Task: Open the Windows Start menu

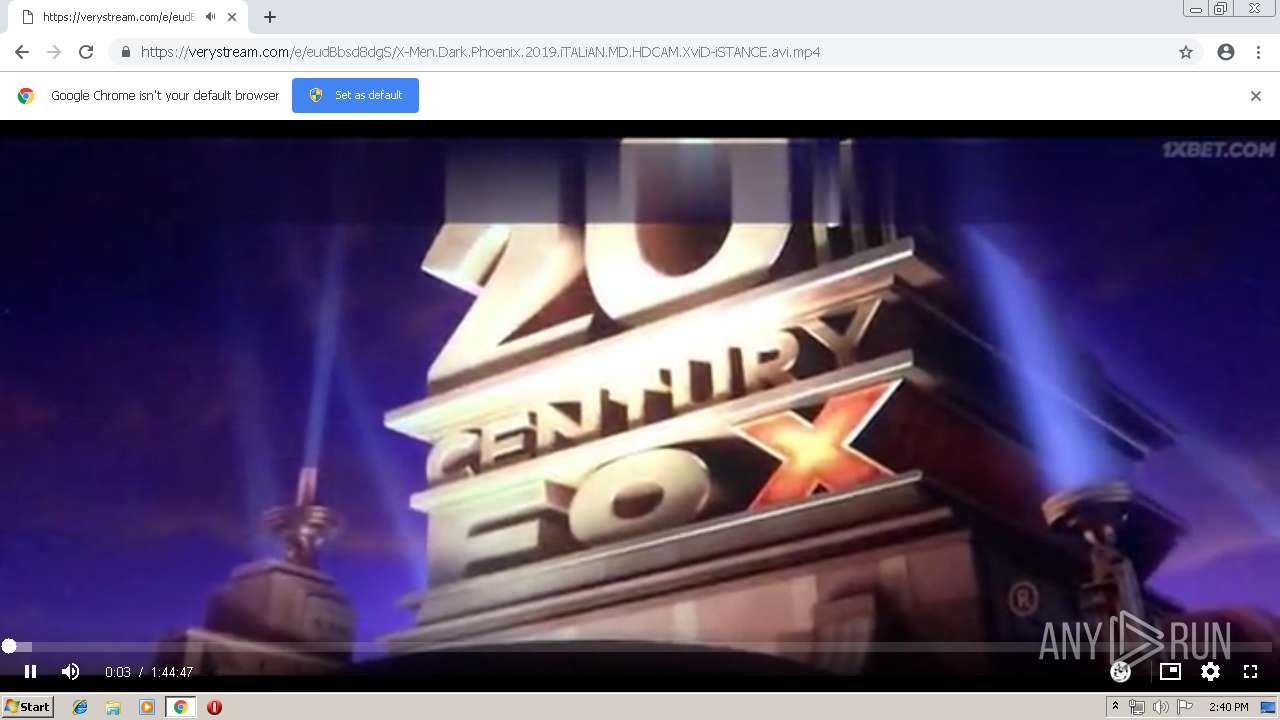Action: coord(27,707)
